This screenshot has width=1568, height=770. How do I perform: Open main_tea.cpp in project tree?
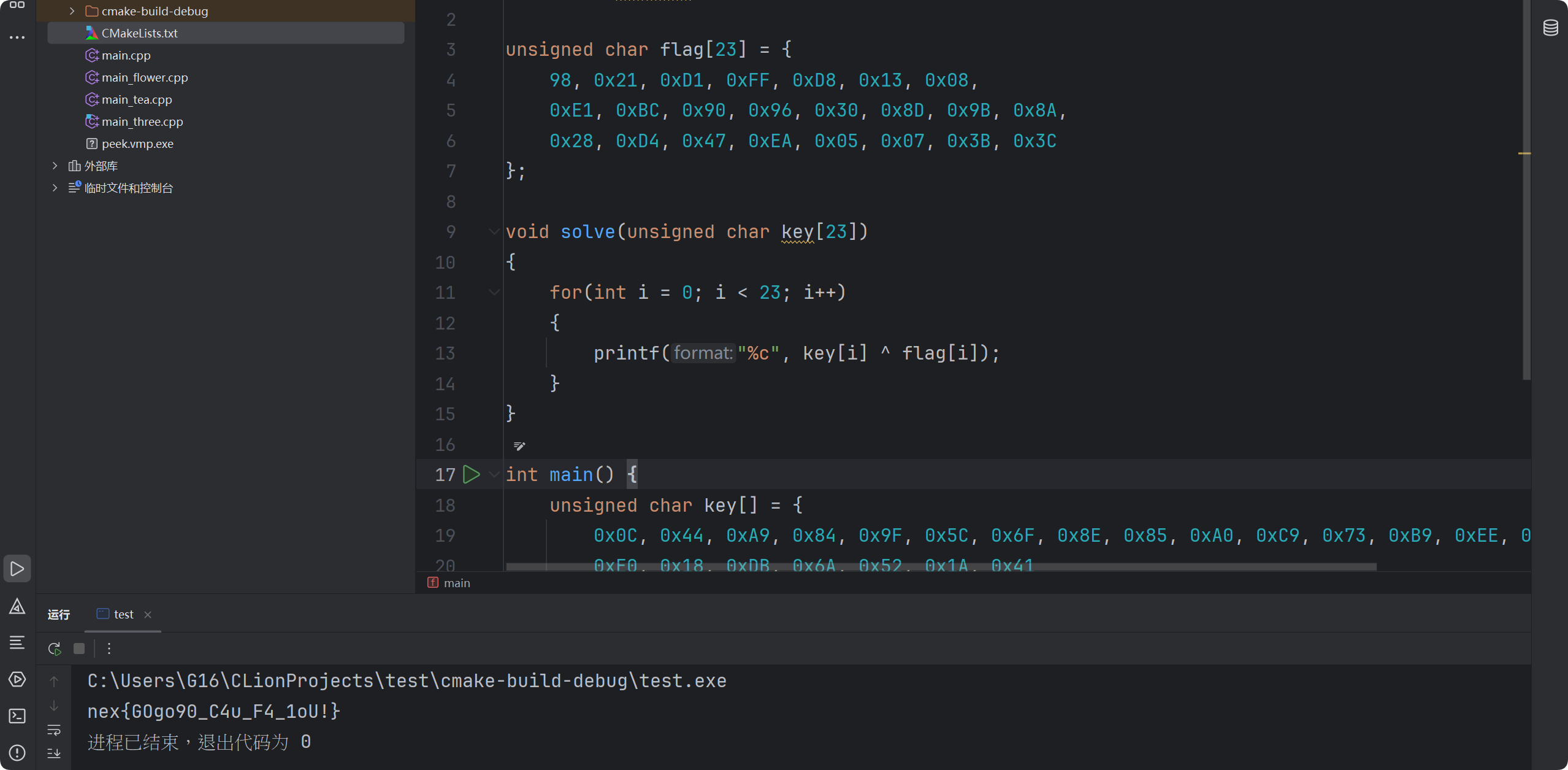pos(136,99)
